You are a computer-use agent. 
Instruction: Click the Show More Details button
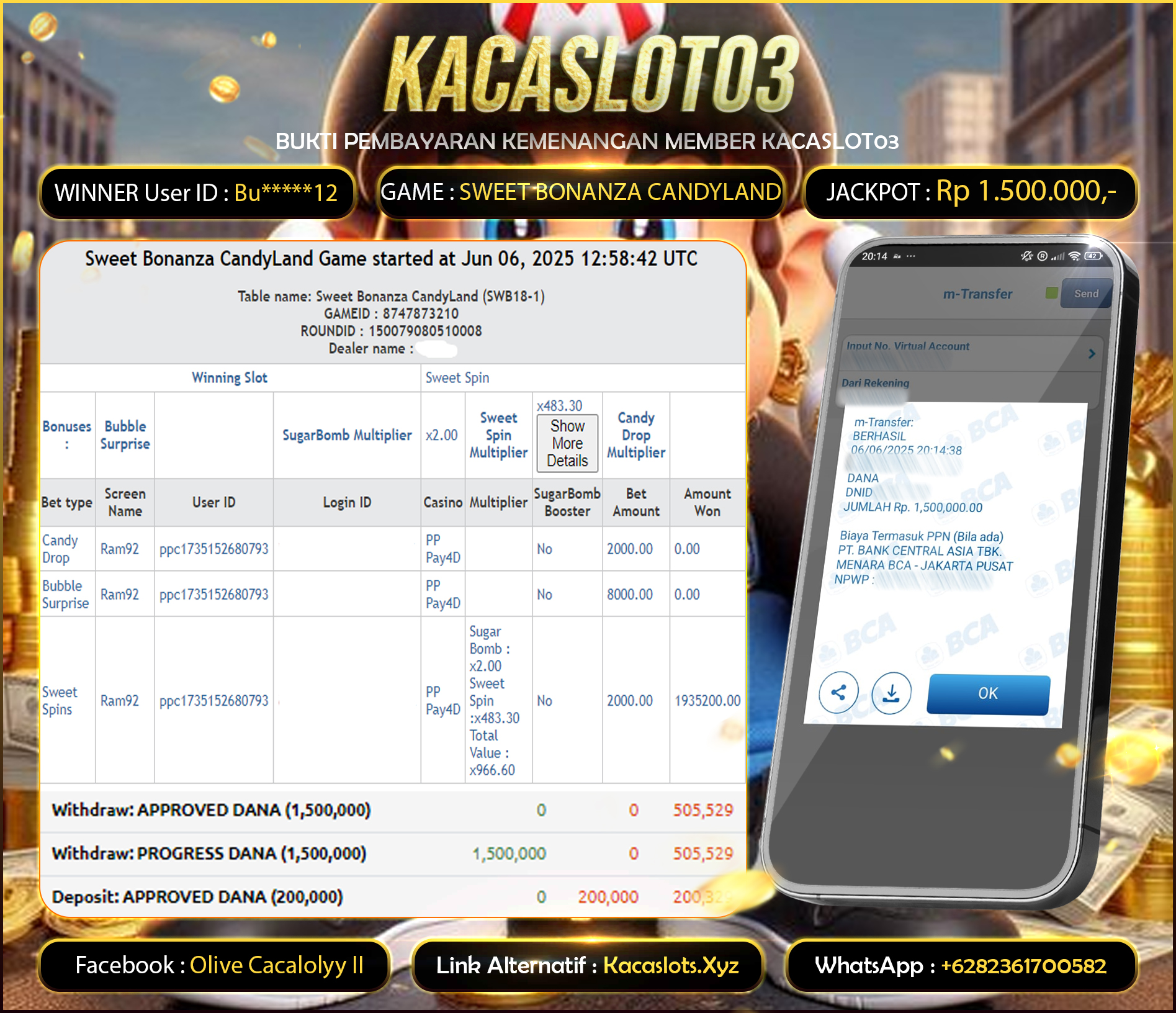tap(567, 443)
